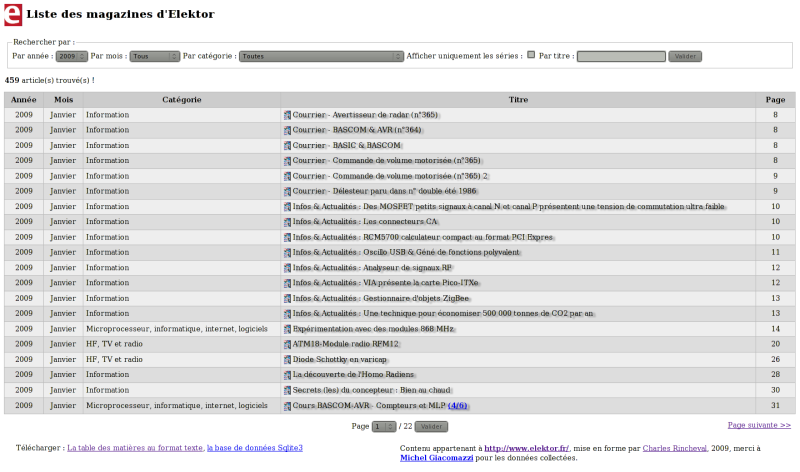The height and width of the screenshot is (472, 800).
Task: Download 'la base de données Sqlite3' link
Action: [x=255, y=448]
